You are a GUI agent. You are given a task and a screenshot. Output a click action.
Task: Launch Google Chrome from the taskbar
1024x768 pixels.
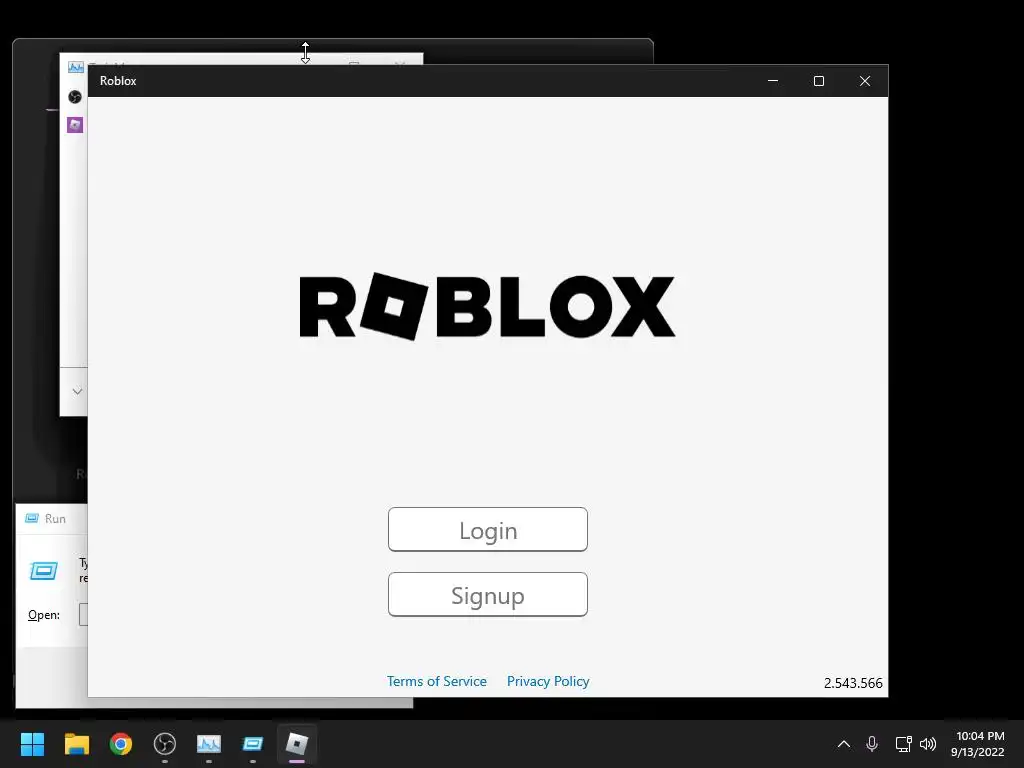121,744
